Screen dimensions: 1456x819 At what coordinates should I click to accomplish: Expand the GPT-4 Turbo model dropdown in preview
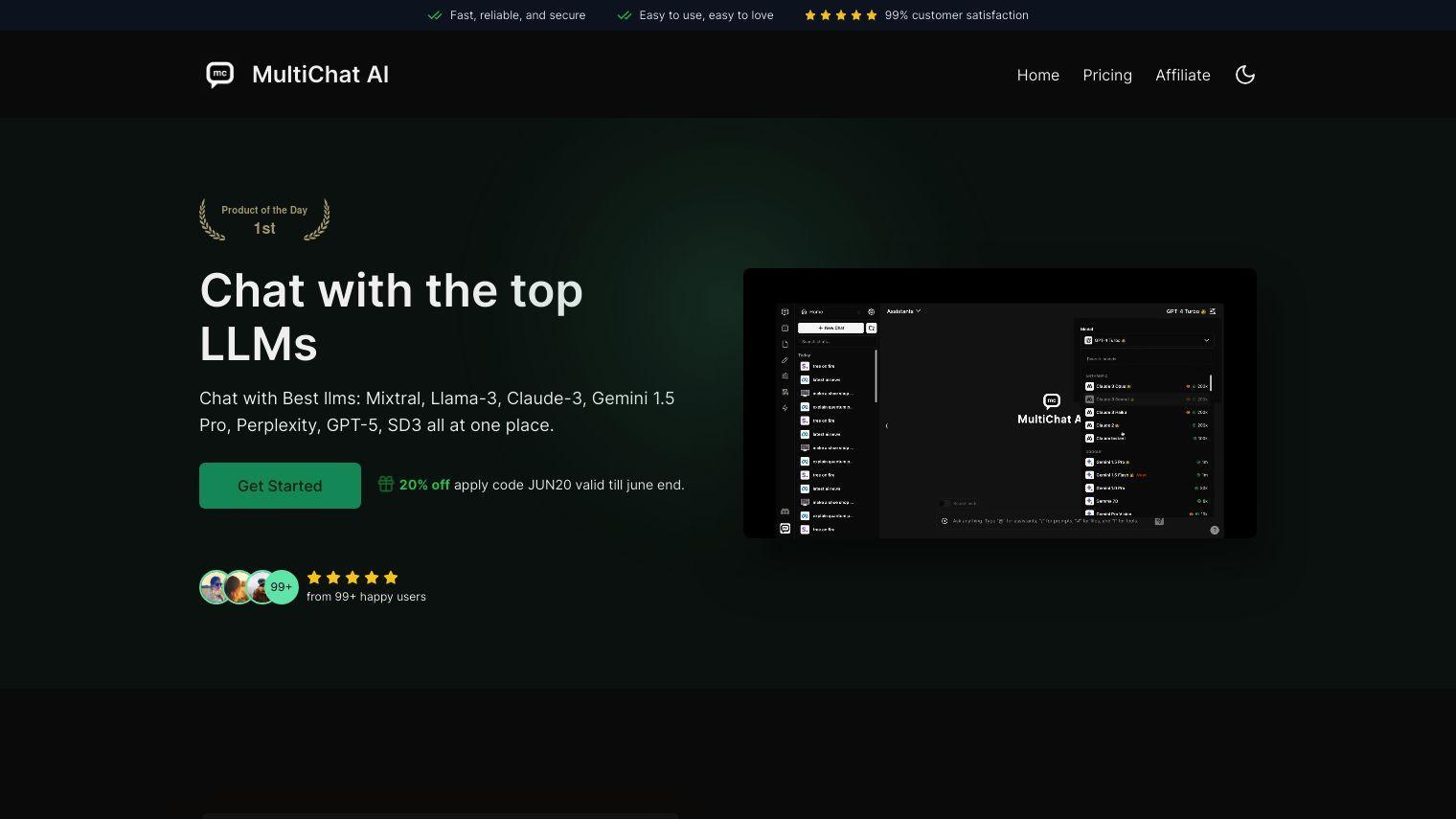(1147, 340)
